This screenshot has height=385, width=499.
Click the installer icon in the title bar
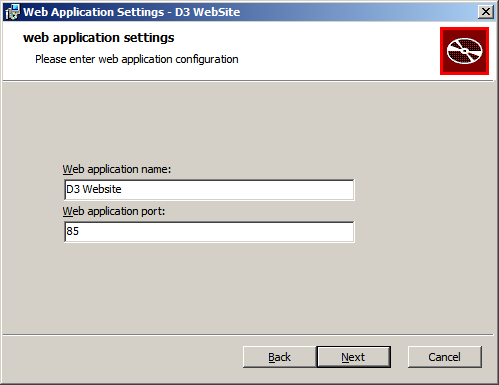point(13,12)
